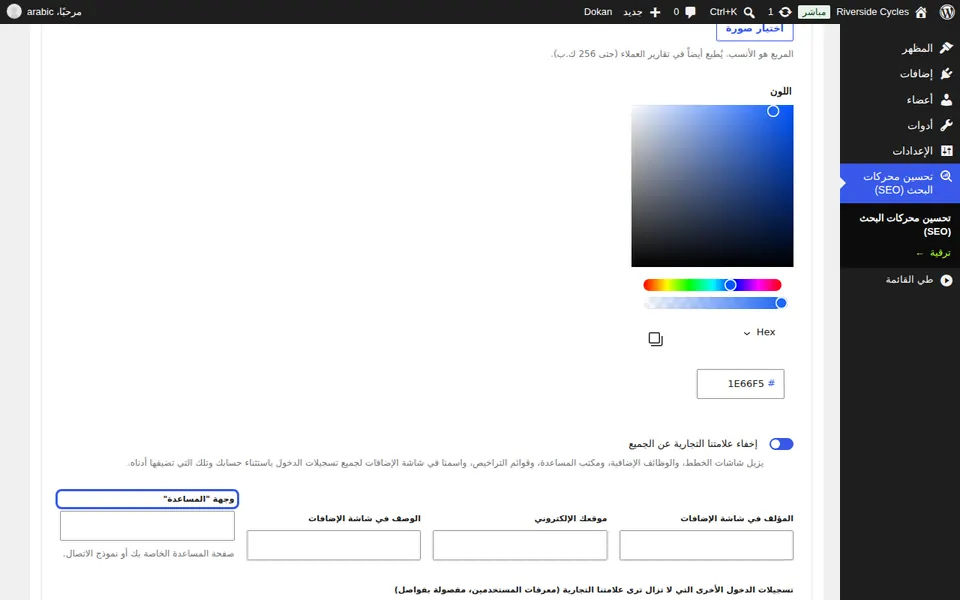
Task: Click the user avatar in admin bar
Action: (x=14, y=12)
